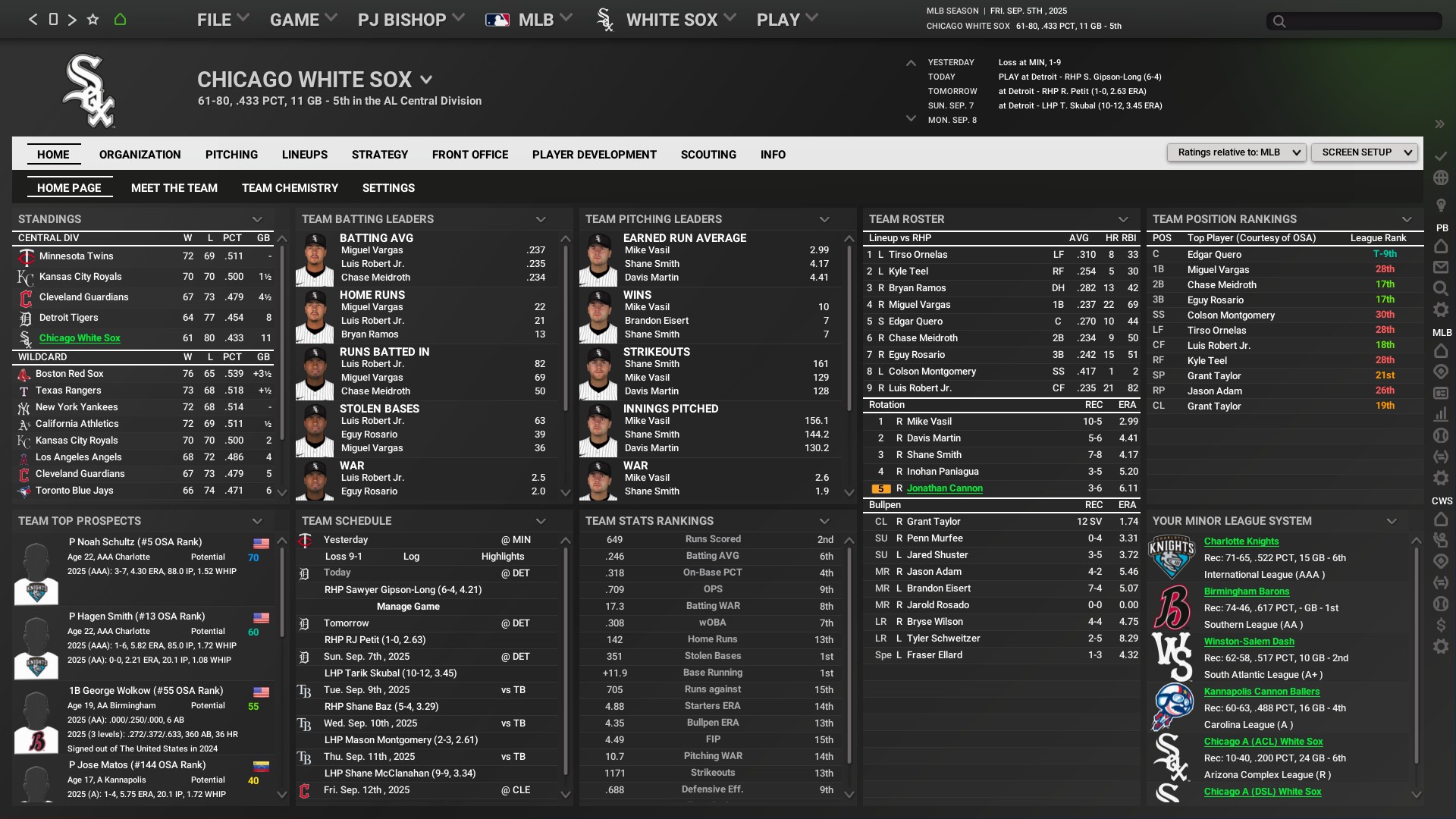Click the Manage Game button
This screenshot has height=819, width=1456.
(x=408, y=607)
